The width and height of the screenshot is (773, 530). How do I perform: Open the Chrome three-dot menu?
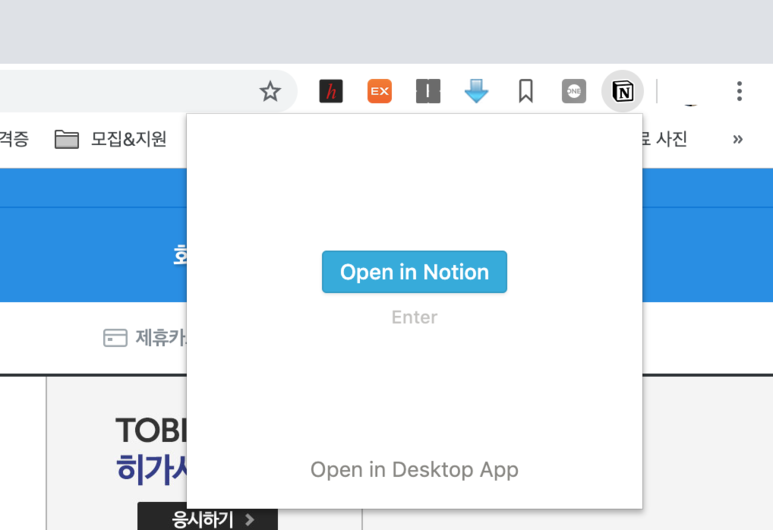pyautogui.click(x=739, y=91)
